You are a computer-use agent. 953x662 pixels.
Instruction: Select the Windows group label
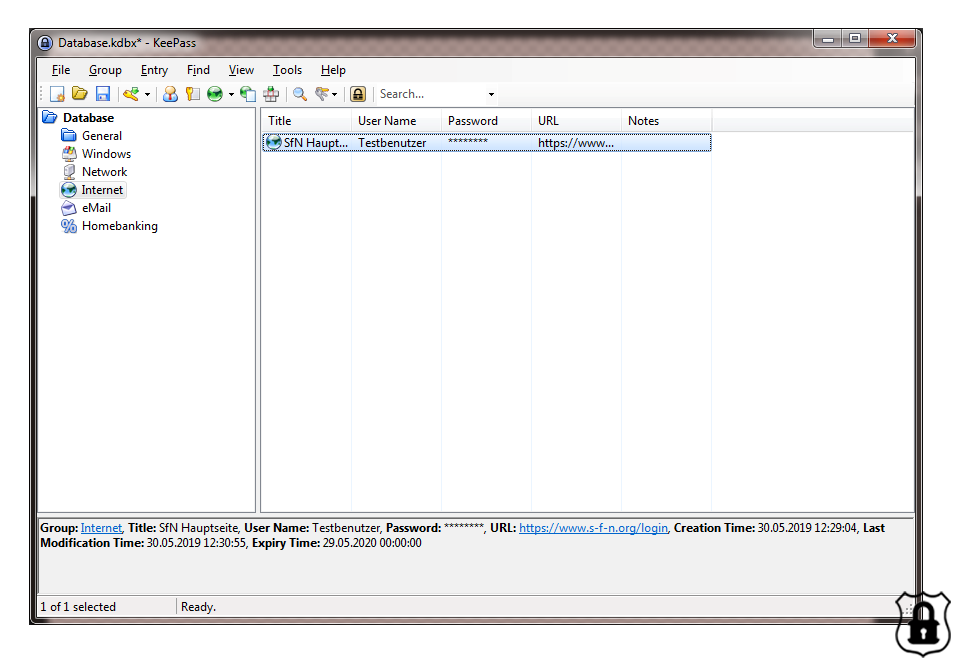tap(106, 154)
